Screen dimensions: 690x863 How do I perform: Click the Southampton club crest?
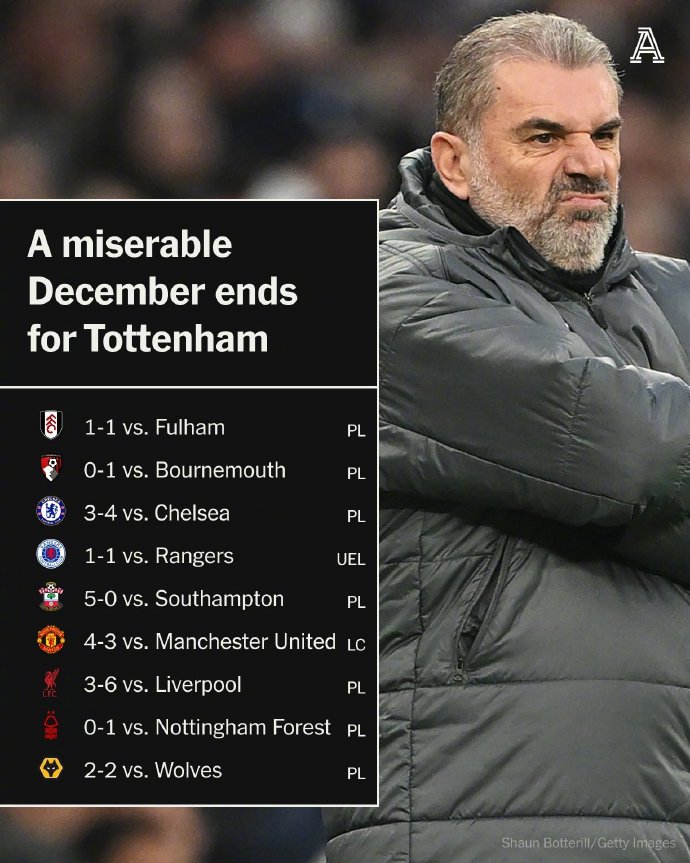[x=50, y=598]
